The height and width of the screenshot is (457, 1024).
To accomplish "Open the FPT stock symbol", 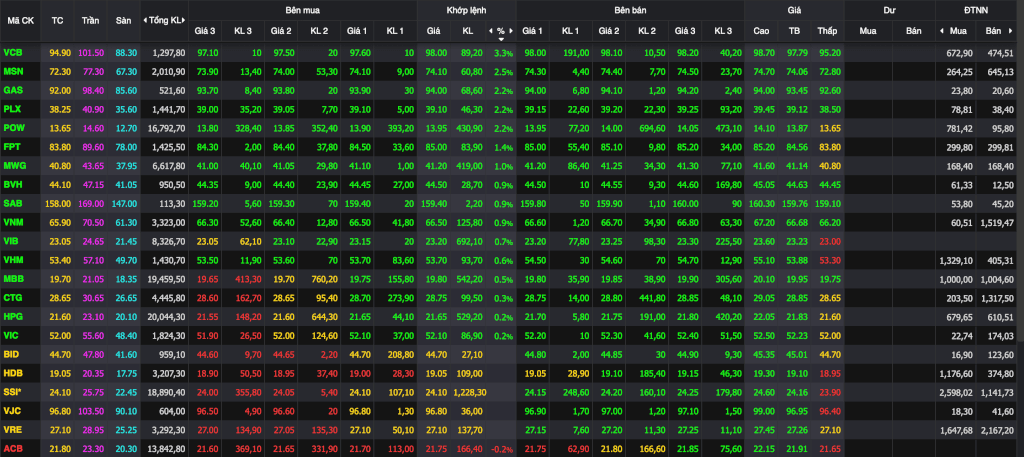I will 12,146.
